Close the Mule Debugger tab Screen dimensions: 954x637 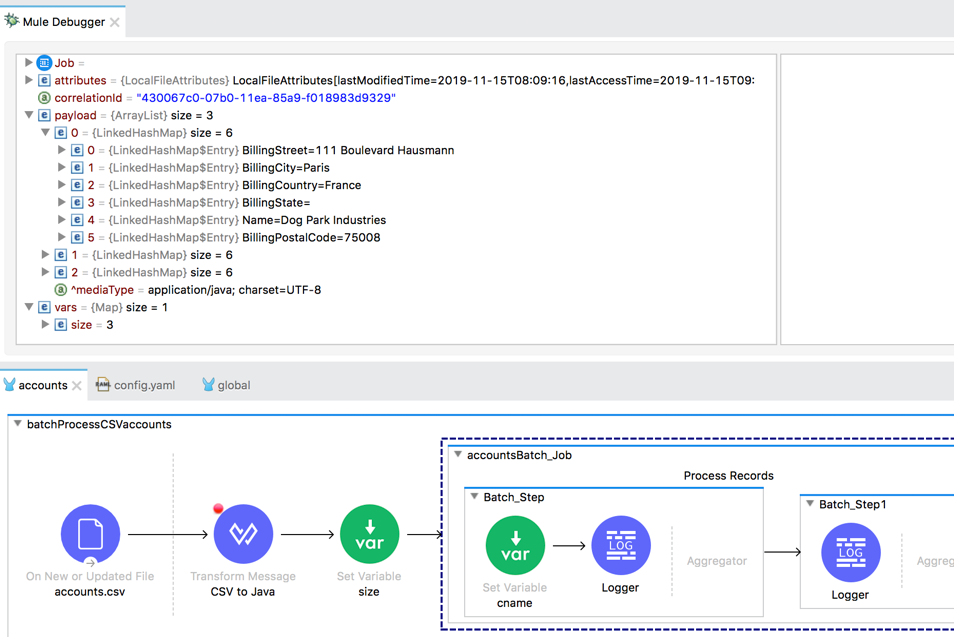114,23
